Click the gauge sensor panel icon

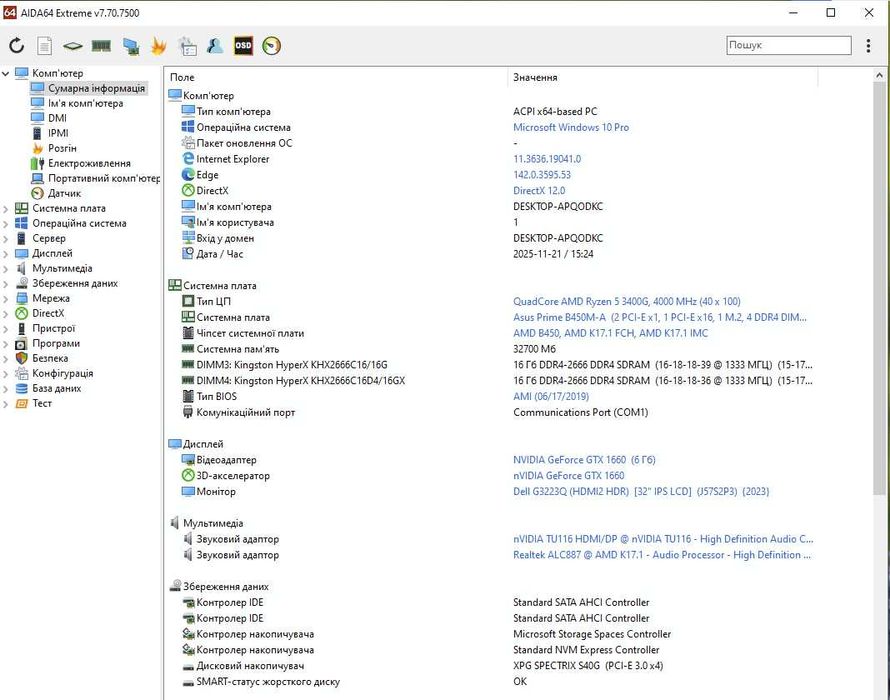(x=271, y=45)
